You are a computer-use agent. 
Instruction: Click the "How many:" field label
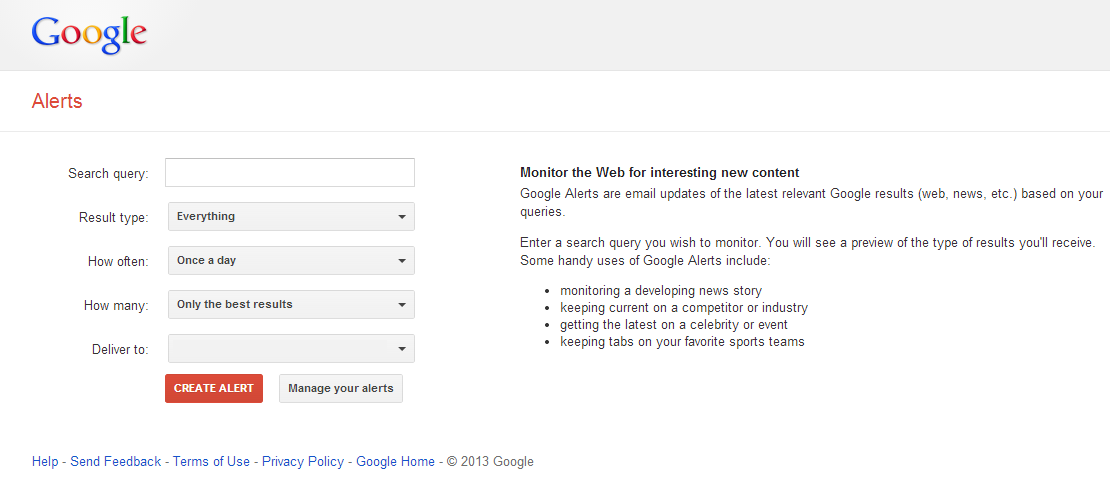(x=116, y=306)
